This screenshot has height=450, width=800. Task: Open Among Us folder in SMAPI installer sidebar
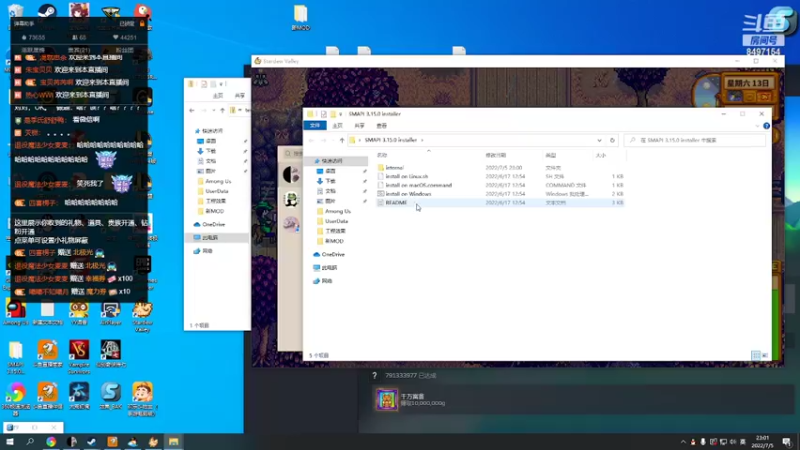(x=337, y=211)
